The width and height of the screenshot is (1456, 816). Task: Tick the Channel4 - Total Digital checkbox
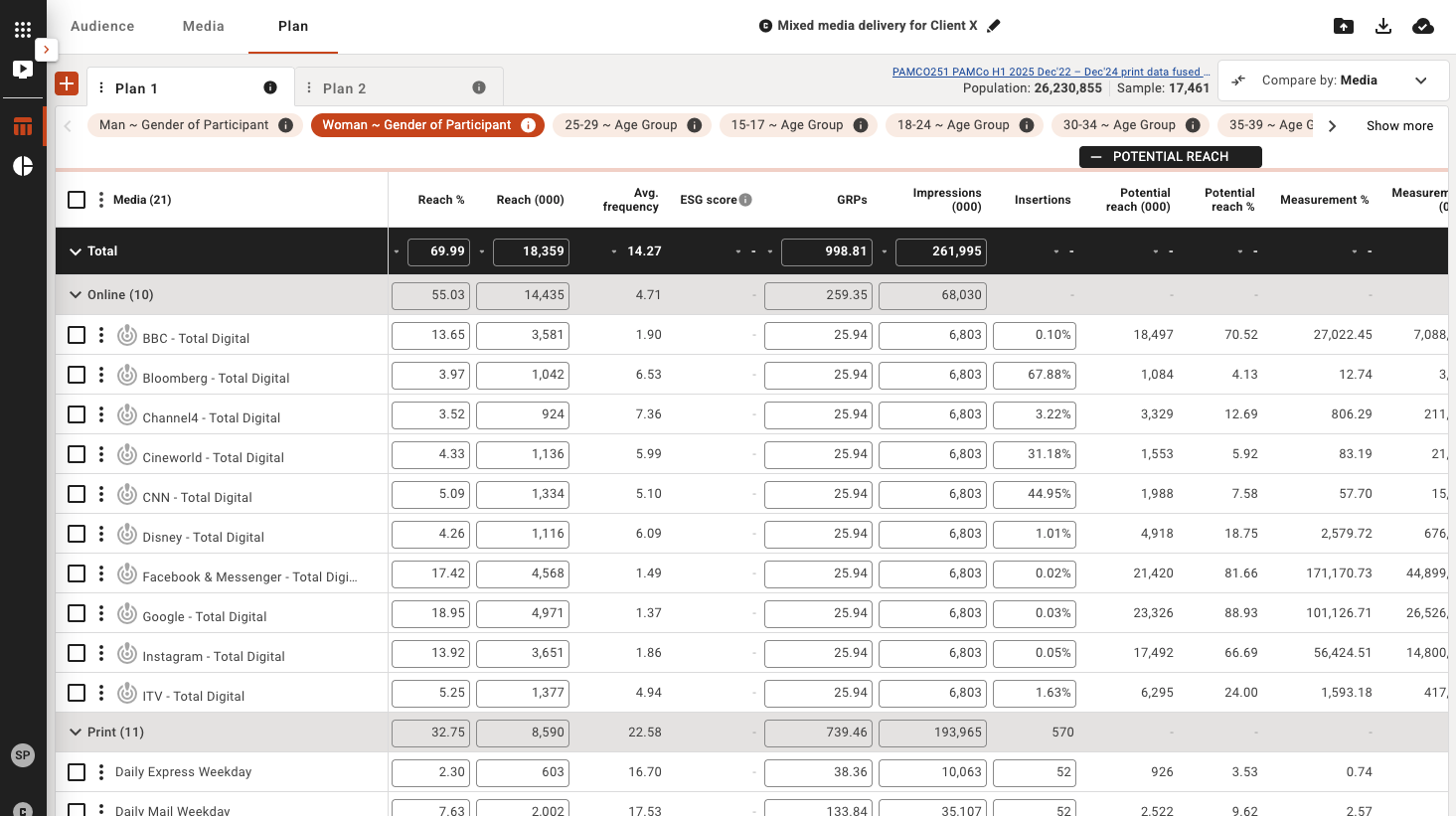click(77, 414)
